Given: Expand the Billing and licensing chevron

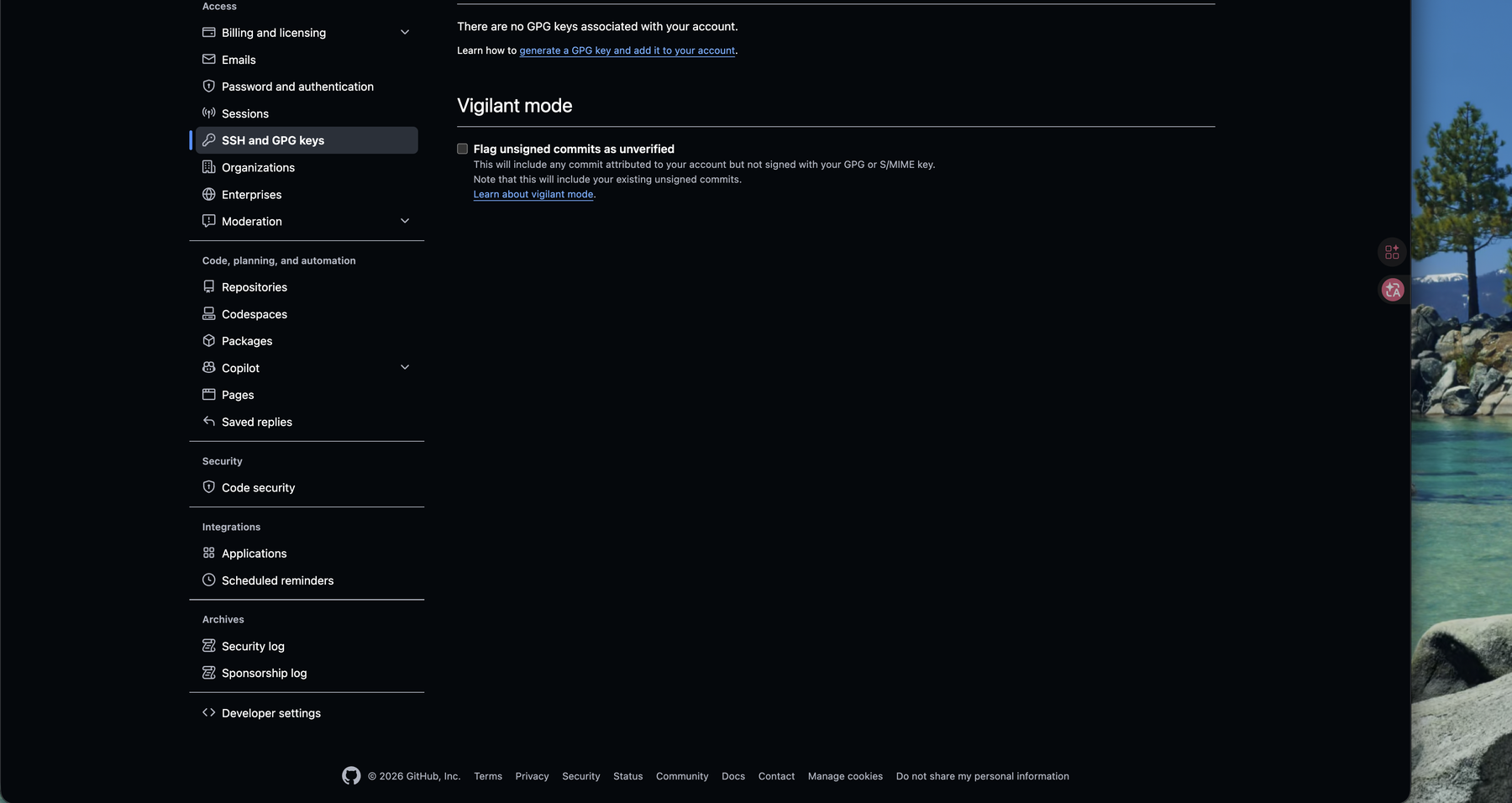Looking at the screenshot, I should point(405,32).
